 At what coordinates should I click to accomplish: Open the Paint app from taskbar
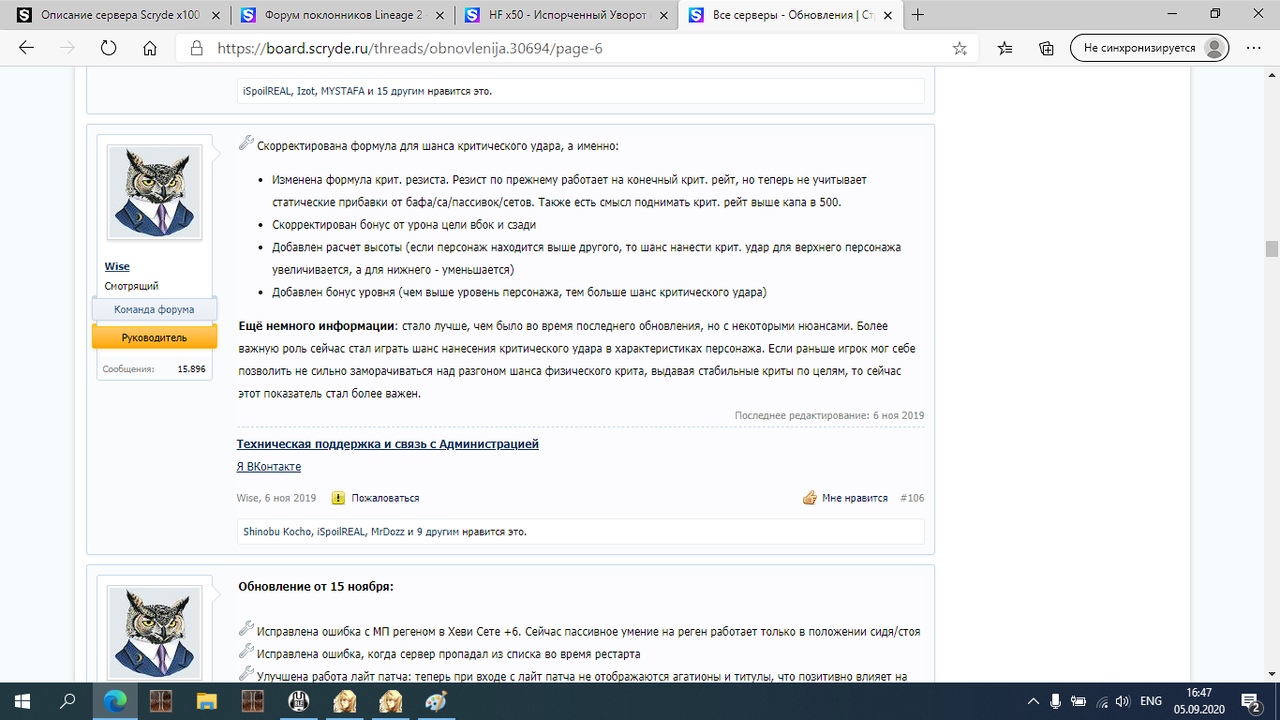[436, 701]
